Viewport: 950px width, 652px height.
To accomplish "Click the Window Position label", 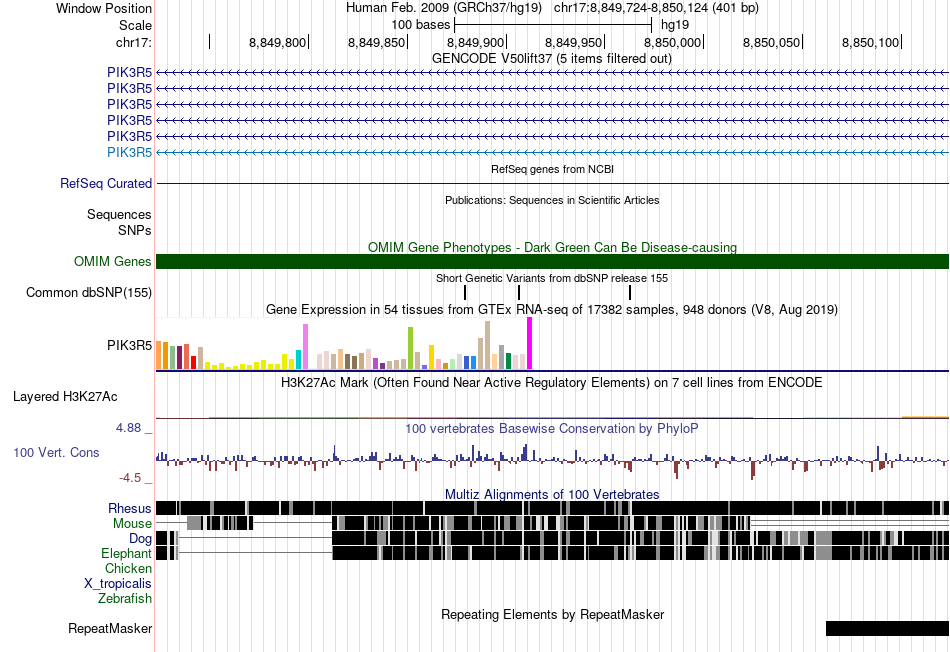I will click(104, 8).
